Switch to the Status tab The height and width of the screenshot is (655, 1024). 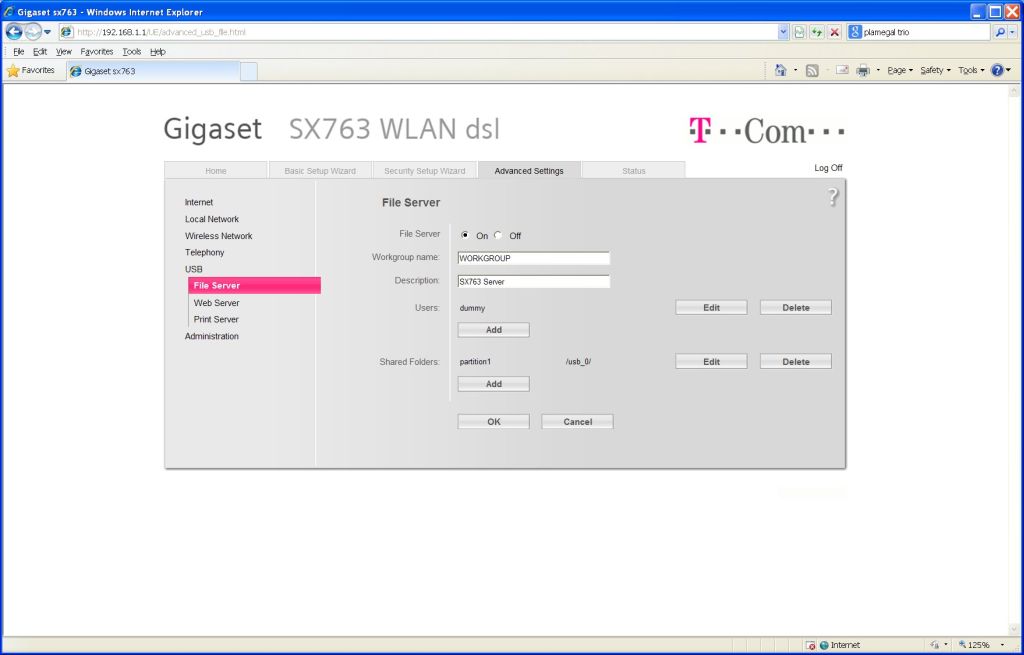pos(633,170)
